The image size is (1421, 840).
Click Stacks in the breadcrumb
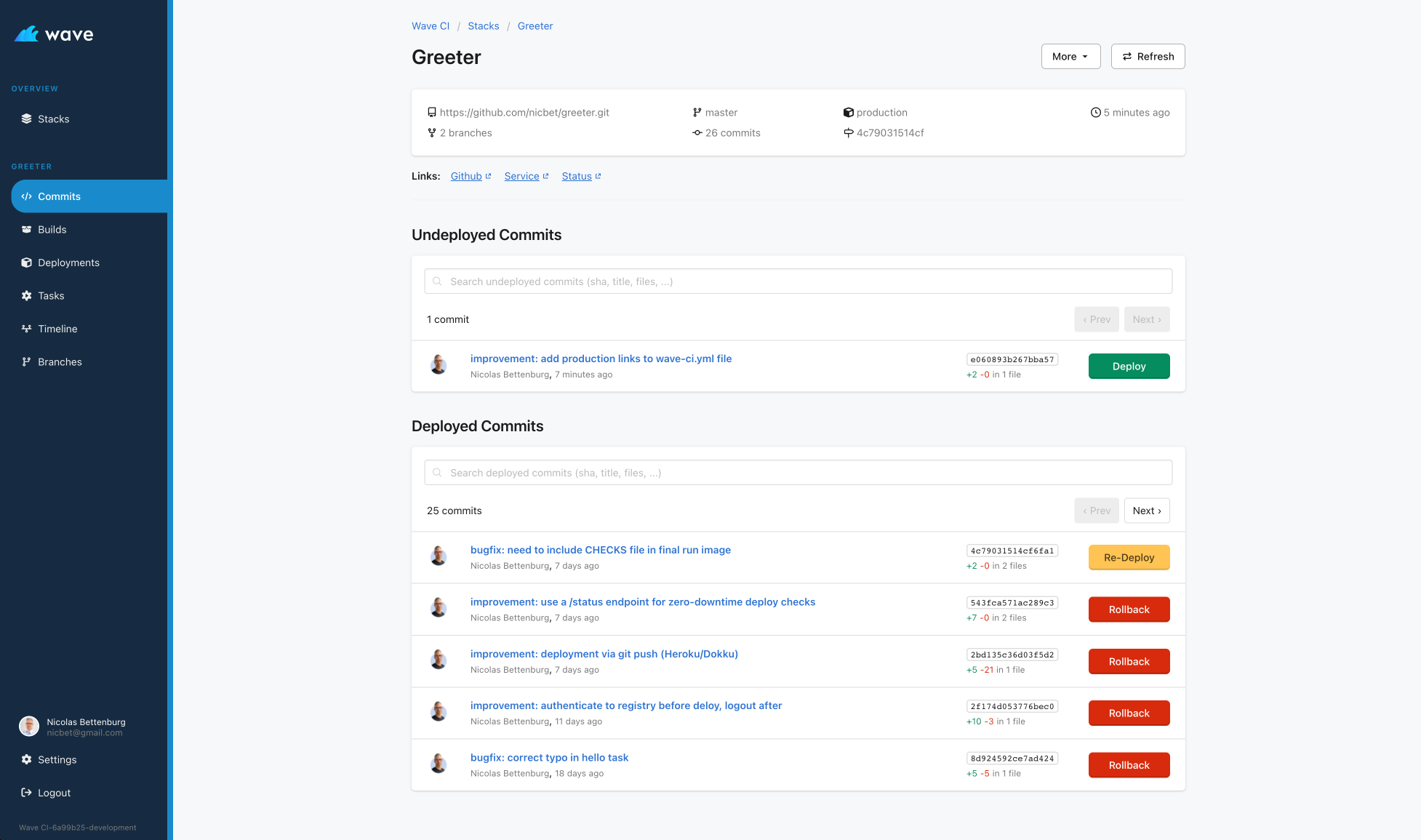click(483, 26)
